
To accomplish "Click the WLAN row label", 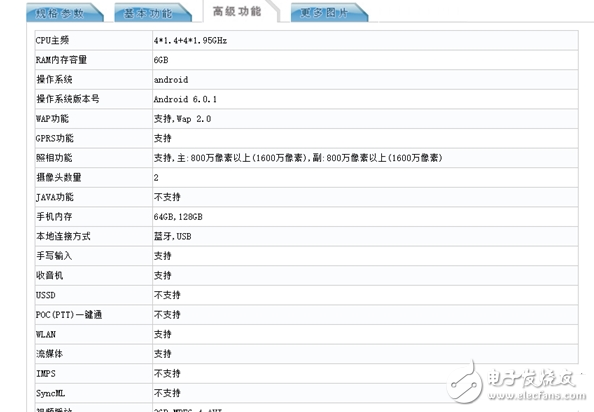I will (x=45, y=335).
